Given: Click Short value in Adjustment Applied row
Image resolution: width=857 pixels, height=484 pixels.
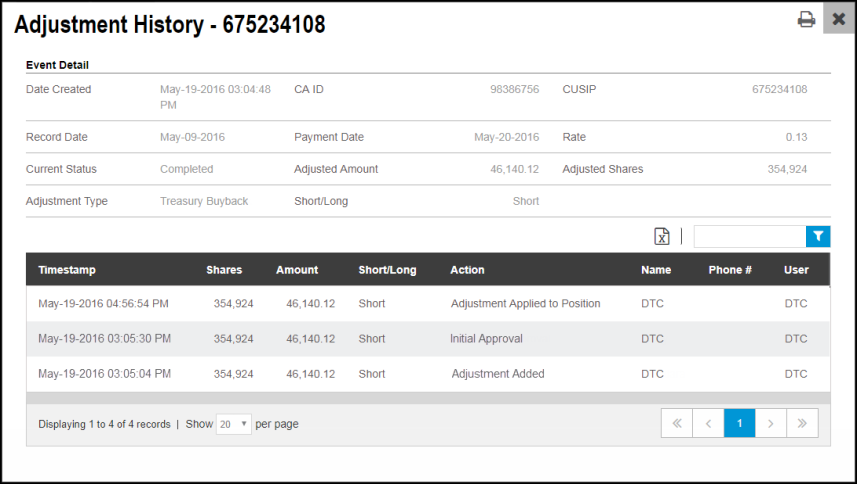Looking at the screenshot, I should pos(372,304).
